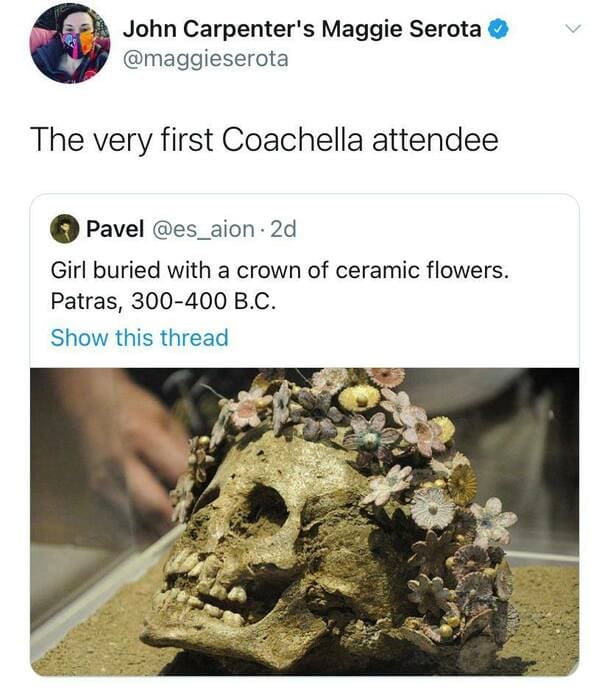Image resolution: width=599 pixels, height=696 pixels.
Task: Expand the tweet options chevron
Action: (x=573, y=29)
